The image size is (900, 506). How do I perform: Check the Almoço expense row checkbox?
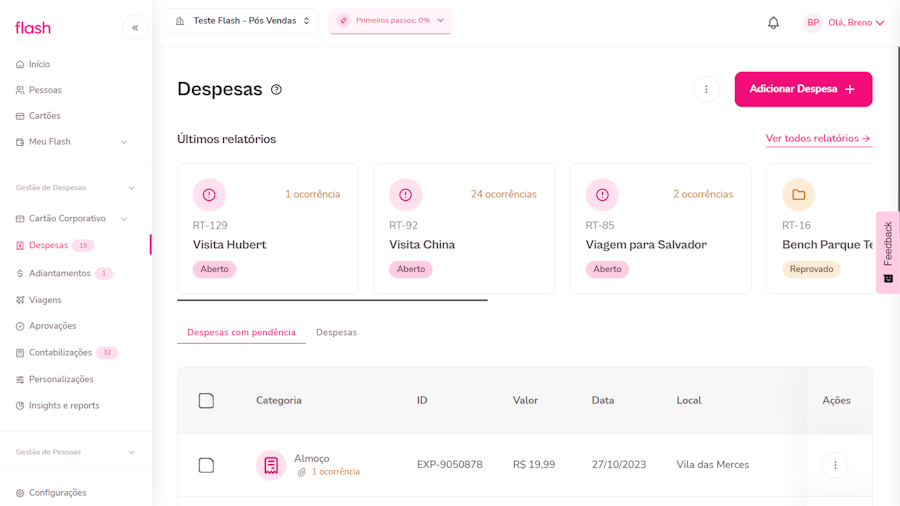point(206,465)
